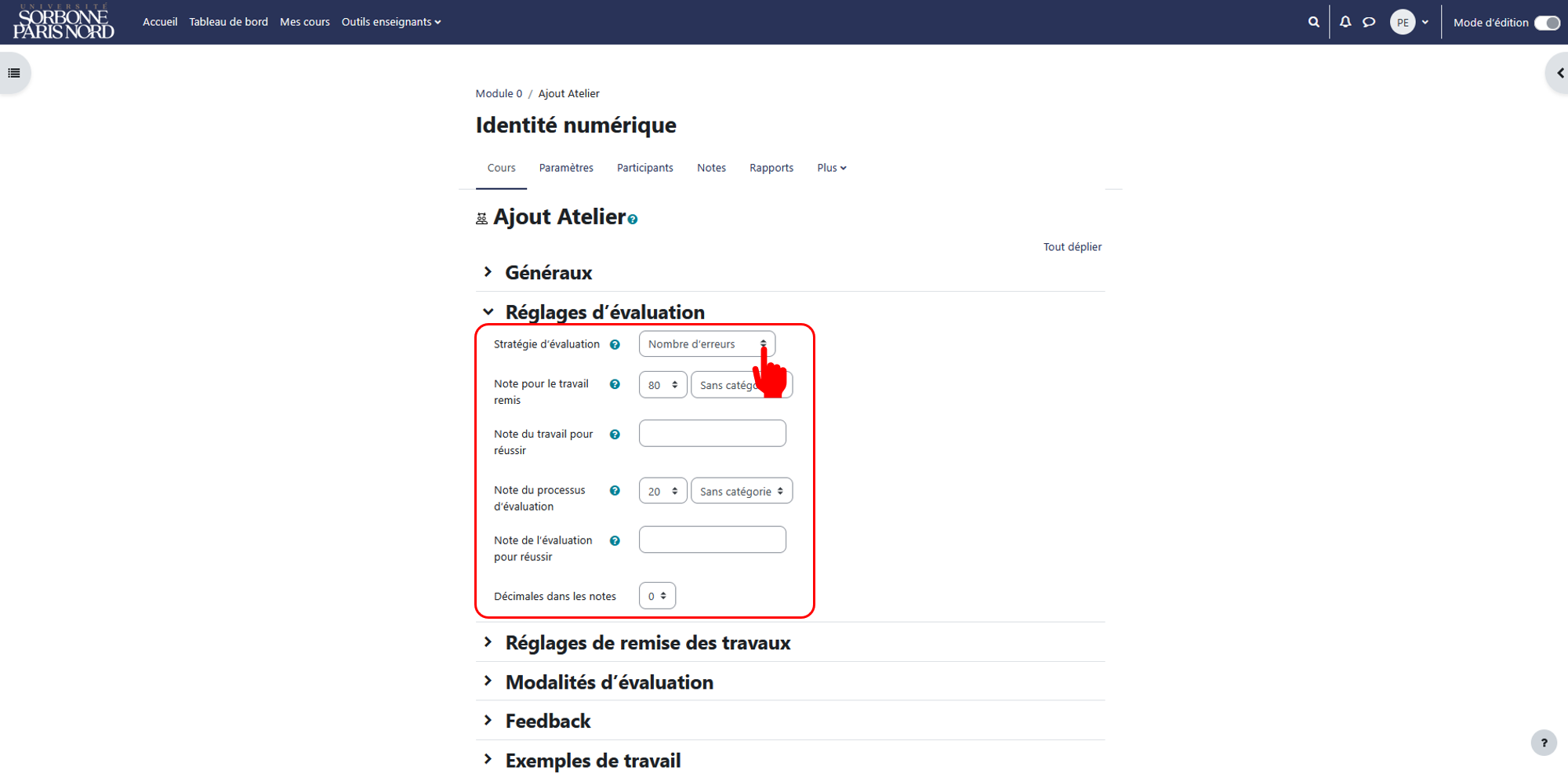The height and width of the screenshot is (774, 1568).
Task: Open the right block drawer arrow
Action: click(1559, 73)
